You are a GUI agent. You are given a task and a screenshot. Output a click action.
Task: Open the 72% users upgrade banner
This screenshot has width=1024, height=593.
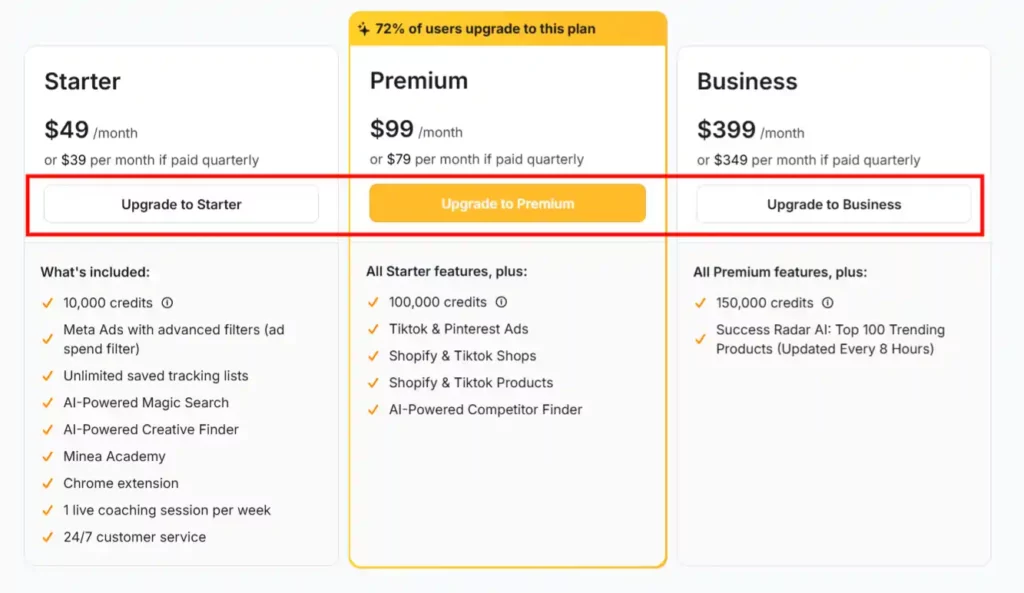[x=507, y=29]
